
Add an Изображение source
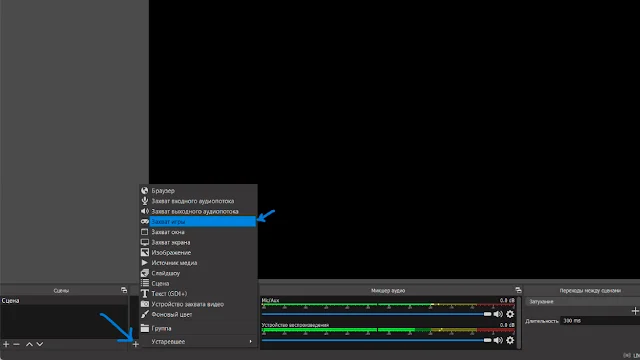pos(198,253)
